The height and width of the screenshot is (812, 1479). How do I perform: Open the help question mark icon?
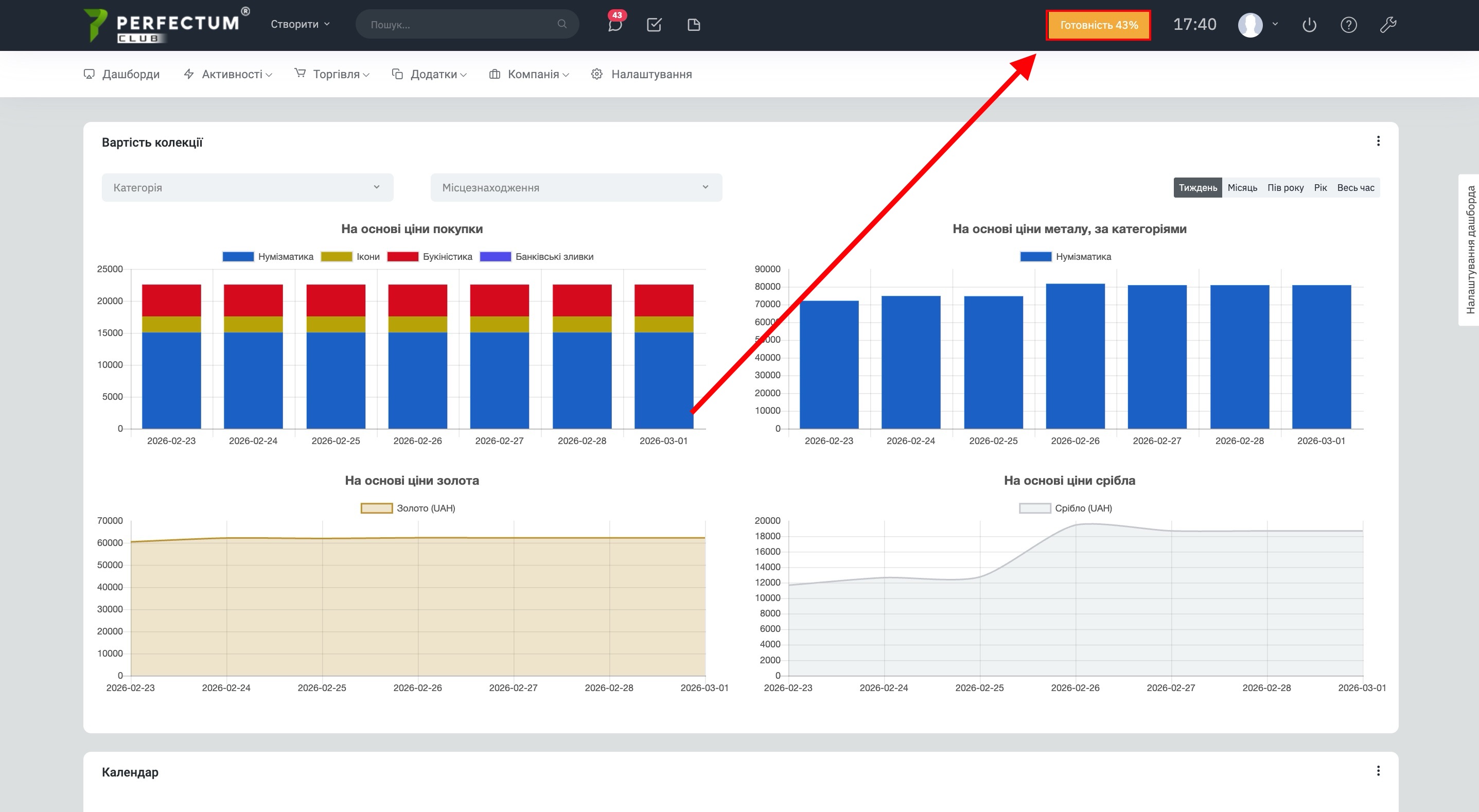[x=1348, y=25]
